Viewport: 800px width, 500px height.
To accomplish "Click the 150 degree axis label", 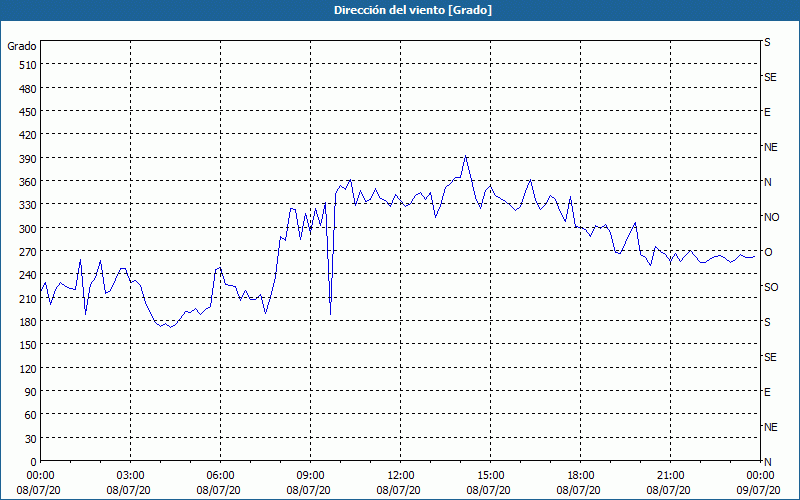I will tap(29, 345).
